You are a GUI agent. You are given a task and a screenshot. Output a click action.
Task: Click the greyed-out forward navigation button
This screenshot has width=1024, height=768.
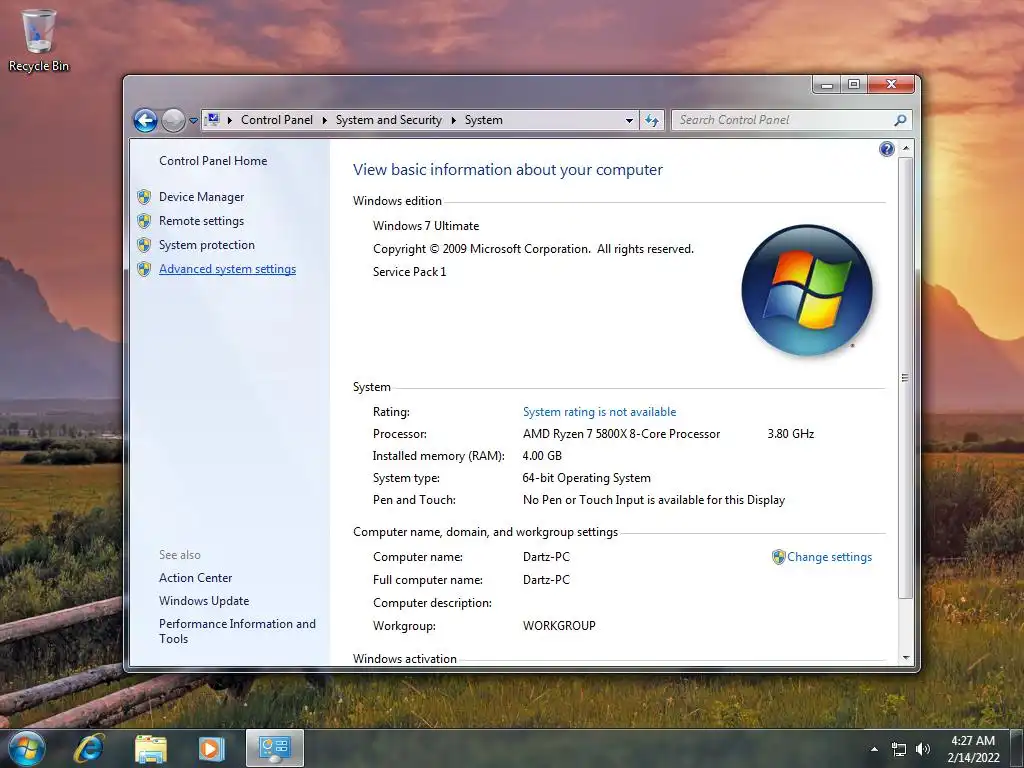(x=173, y=120)
